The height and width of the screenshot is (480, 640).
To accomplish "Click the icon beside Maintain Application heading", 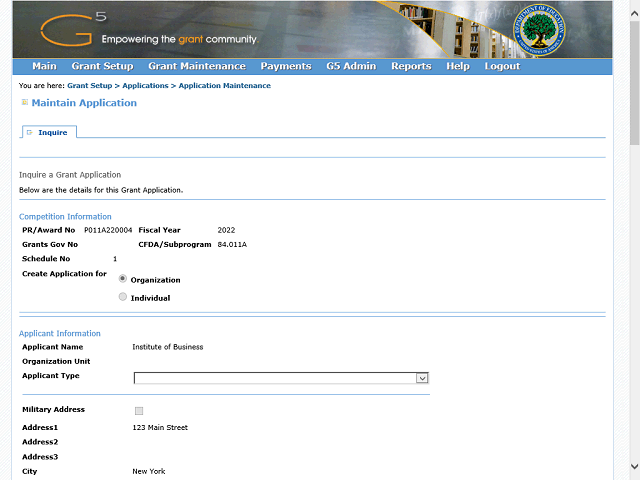I will click(x=25, y=103).
